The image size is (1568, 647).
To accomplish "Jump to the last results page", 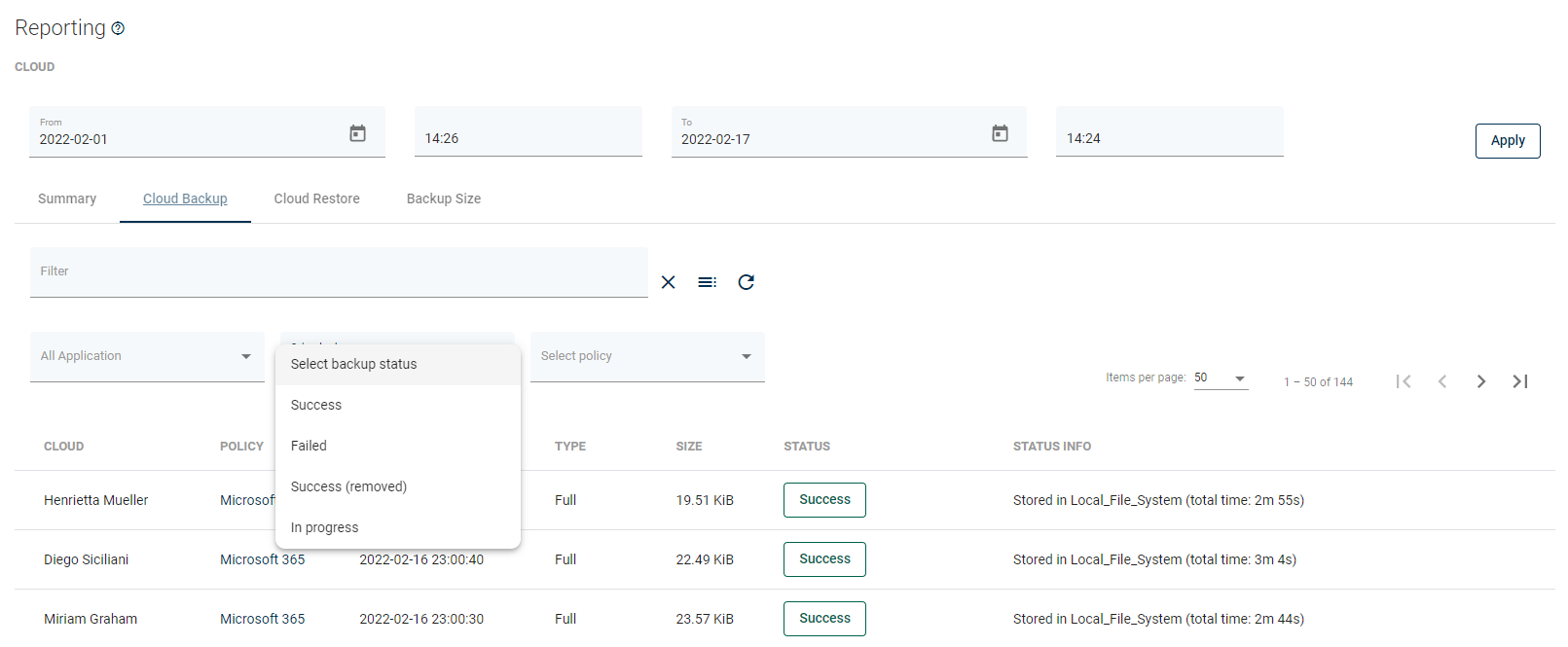I will (x=1519, y=381).
